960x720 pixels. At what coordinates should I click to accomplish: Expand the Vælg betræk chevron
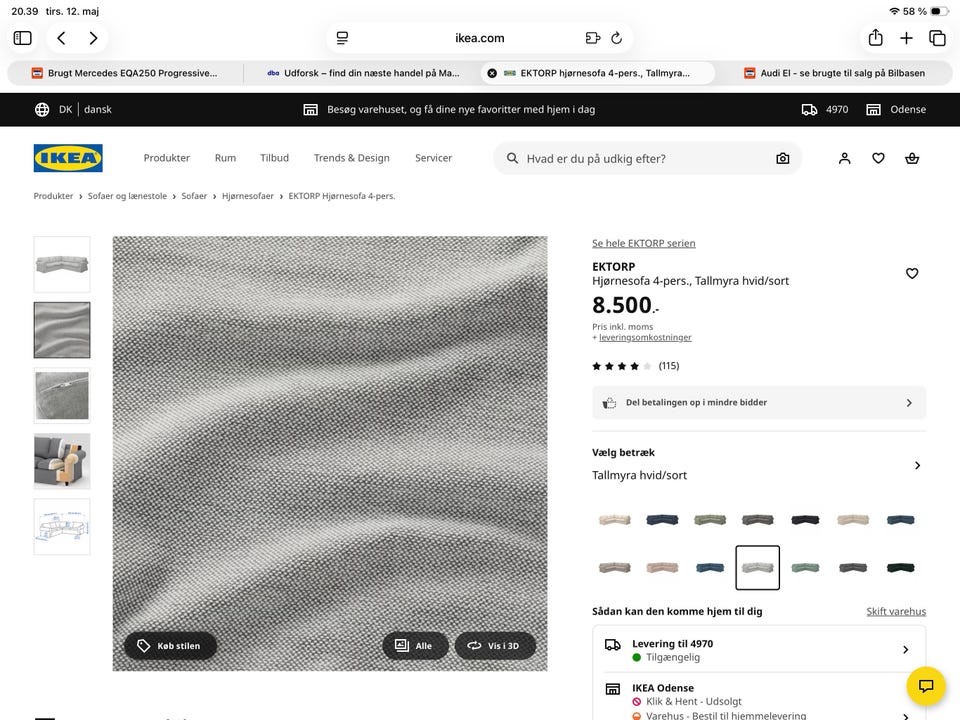(917, 465)
